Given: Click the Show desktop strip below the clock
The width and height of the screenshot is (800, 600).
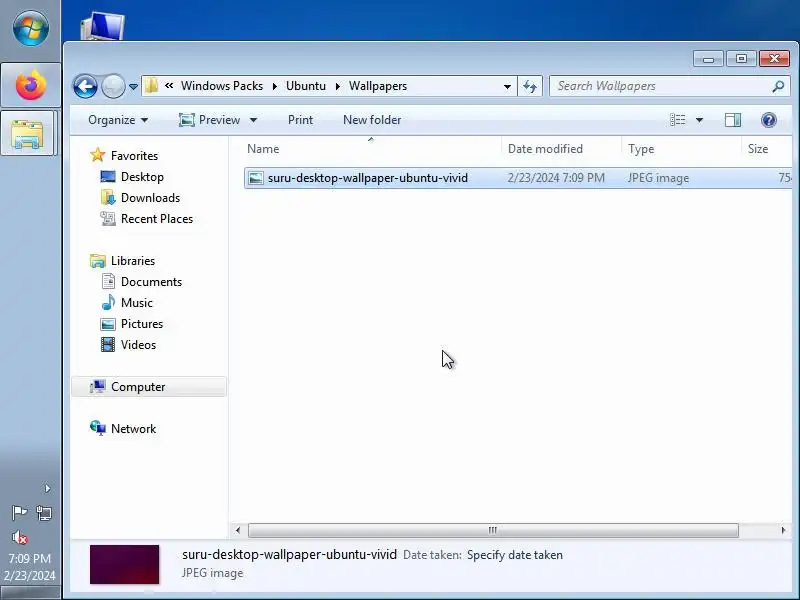Looking at the screenshot, I should coord(31,592).
